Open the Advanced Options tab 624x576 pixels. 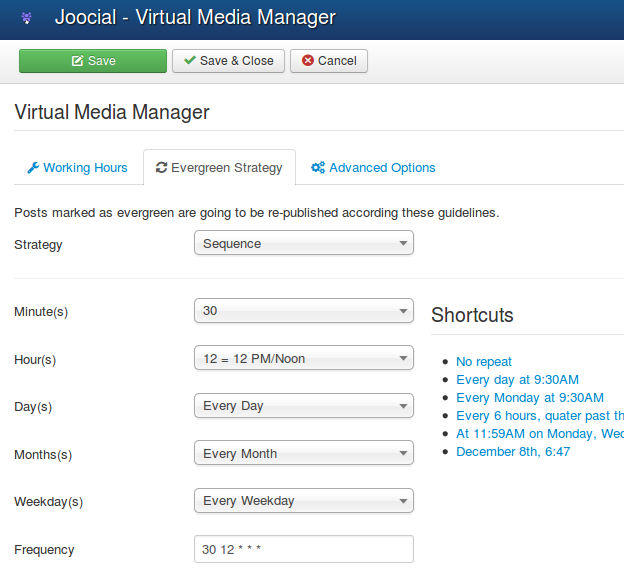point(373,168)
